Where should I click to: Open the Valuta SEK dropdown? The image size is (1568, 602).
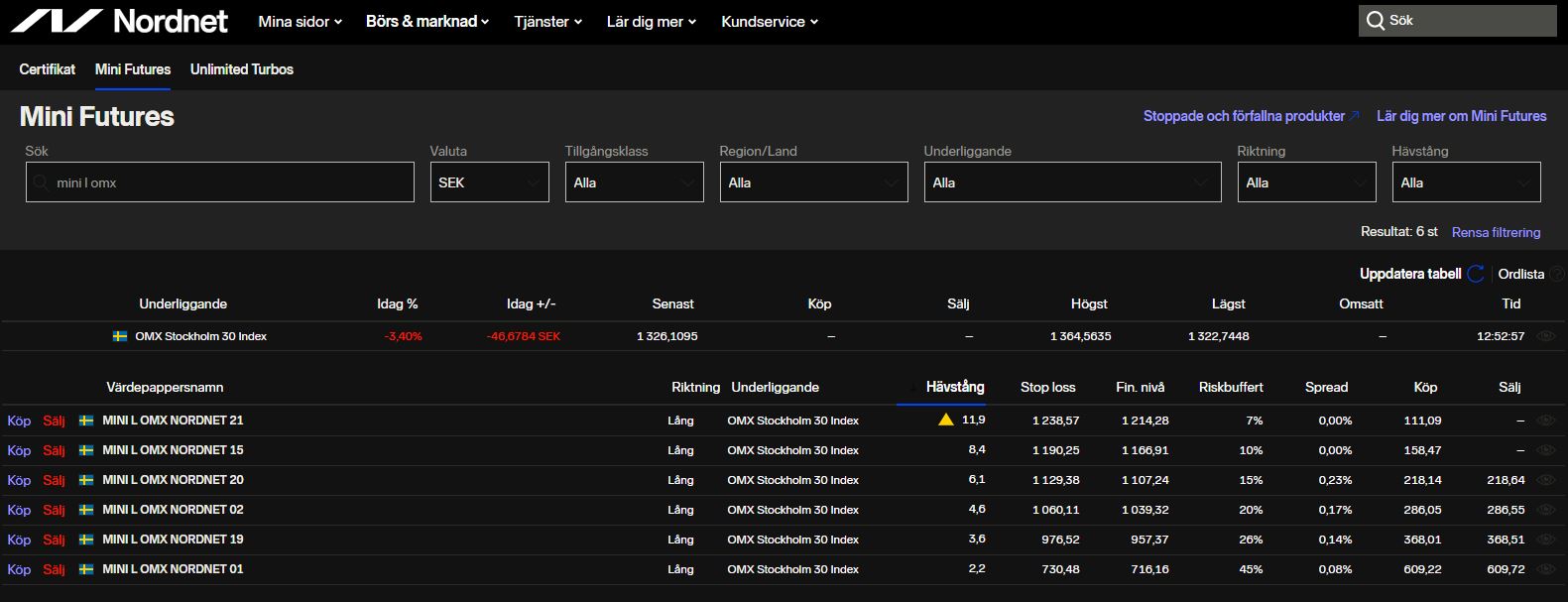click(x=489, y=182)
